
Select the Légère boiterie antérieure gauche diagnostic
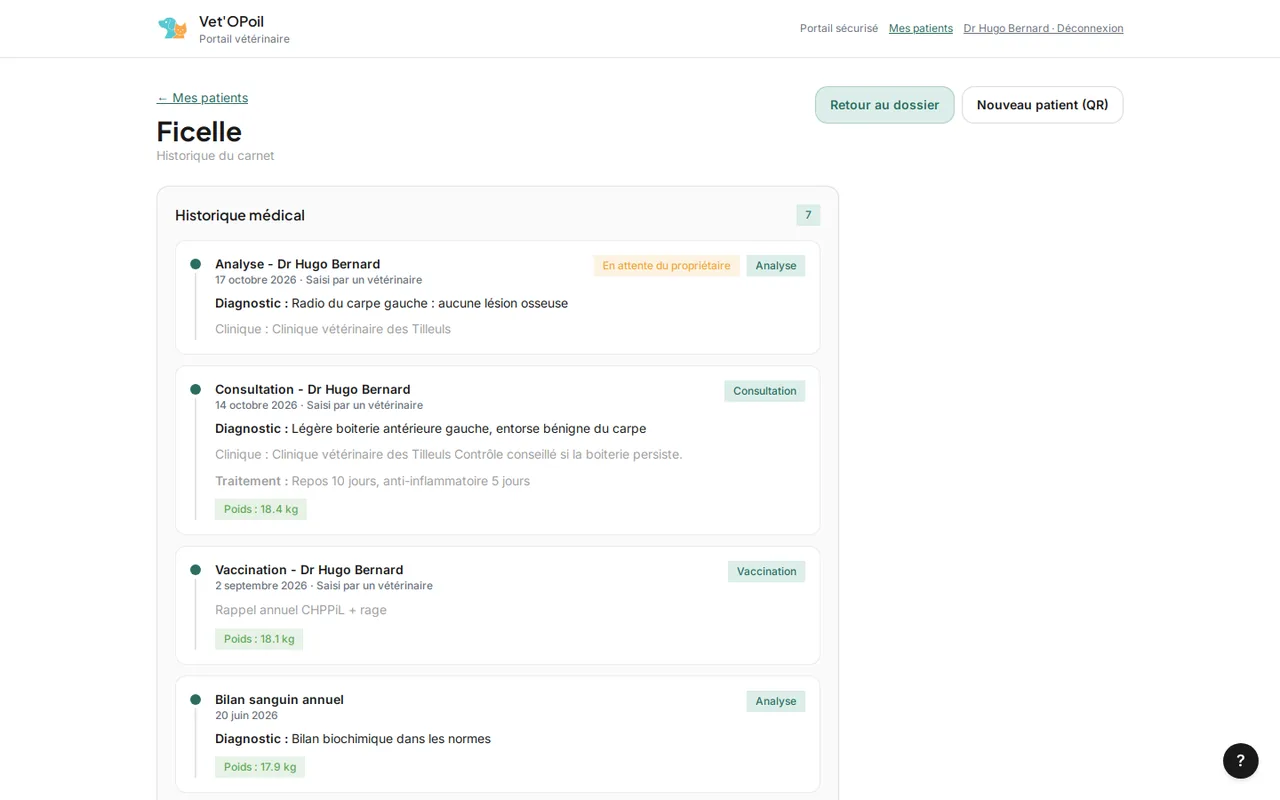point(469,428)
